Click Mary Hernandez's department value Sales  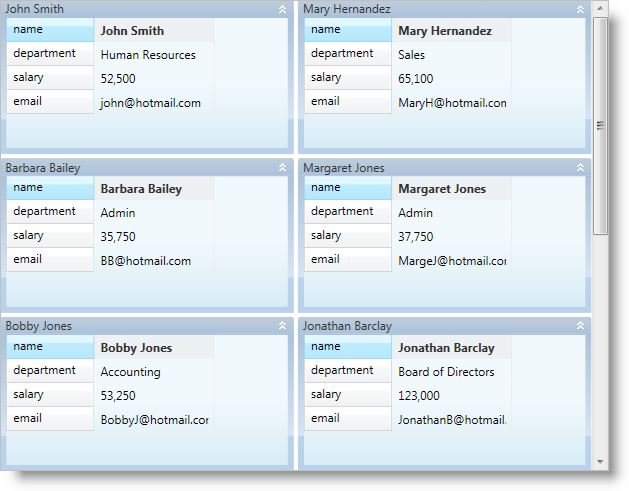[411, 55]
